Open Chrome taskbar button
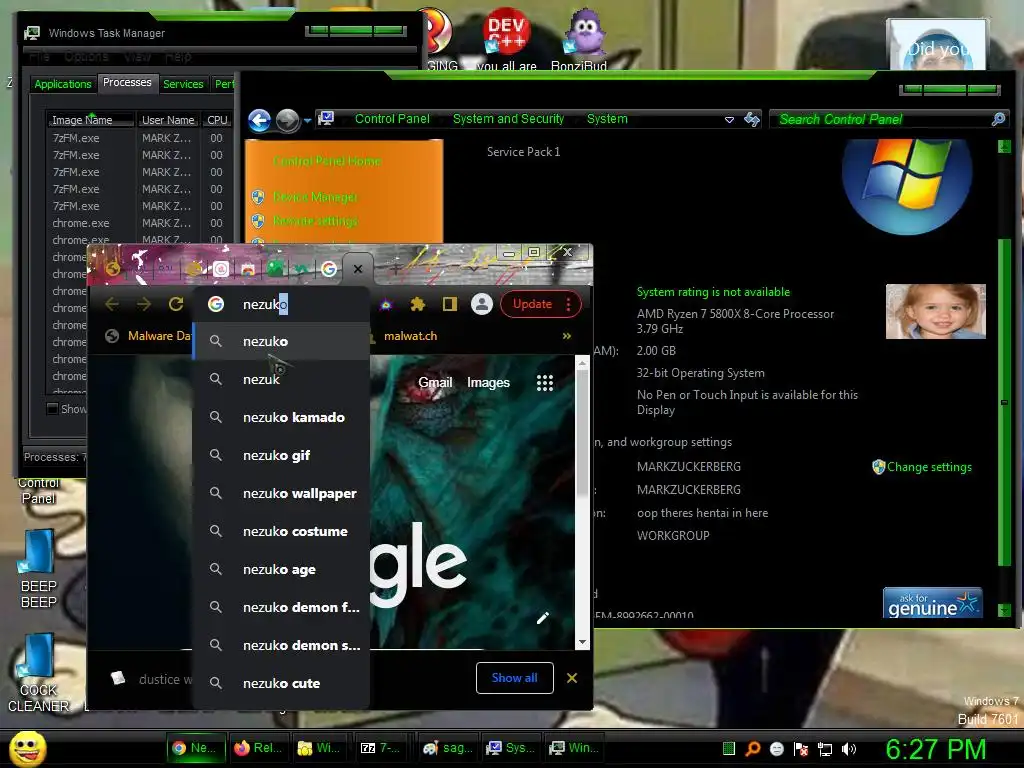 196,748
